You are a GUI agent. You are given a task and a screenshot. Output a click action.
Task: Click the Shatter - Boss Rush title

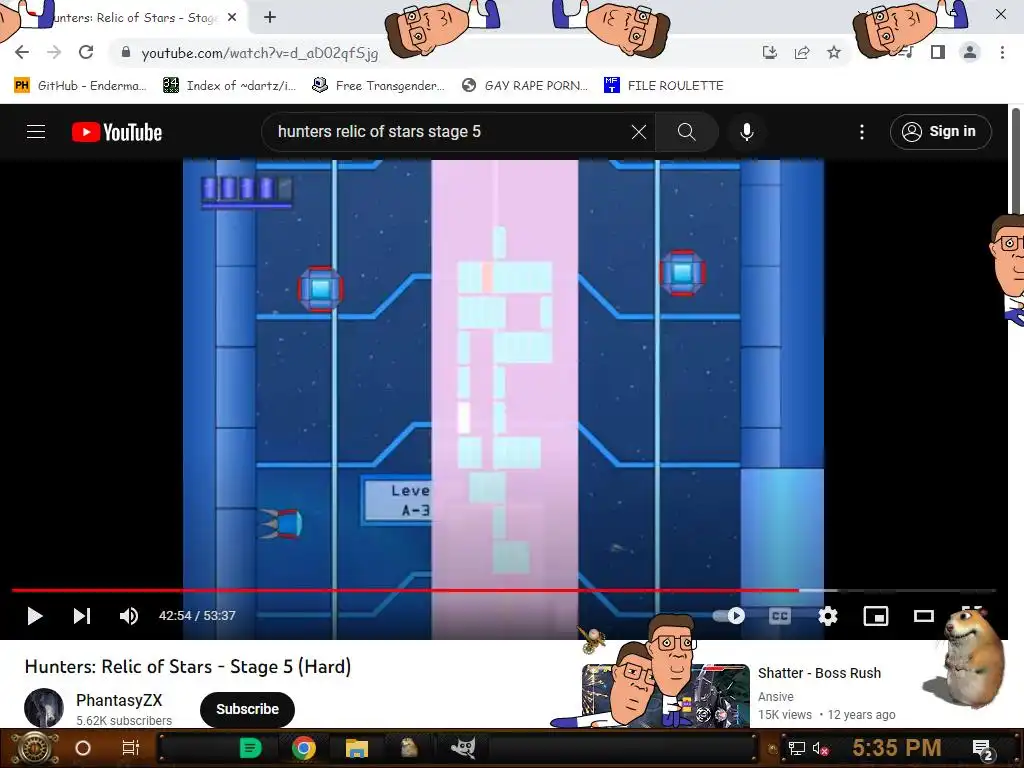coord(820,673)
